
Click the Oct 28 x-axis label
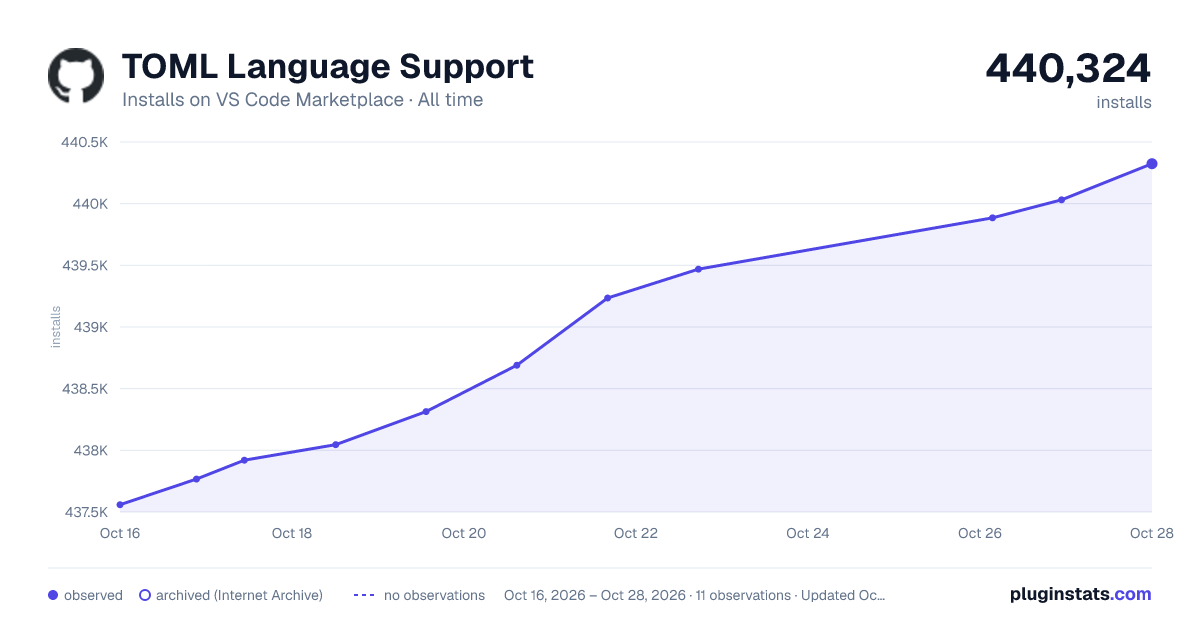click(1152, 533)
